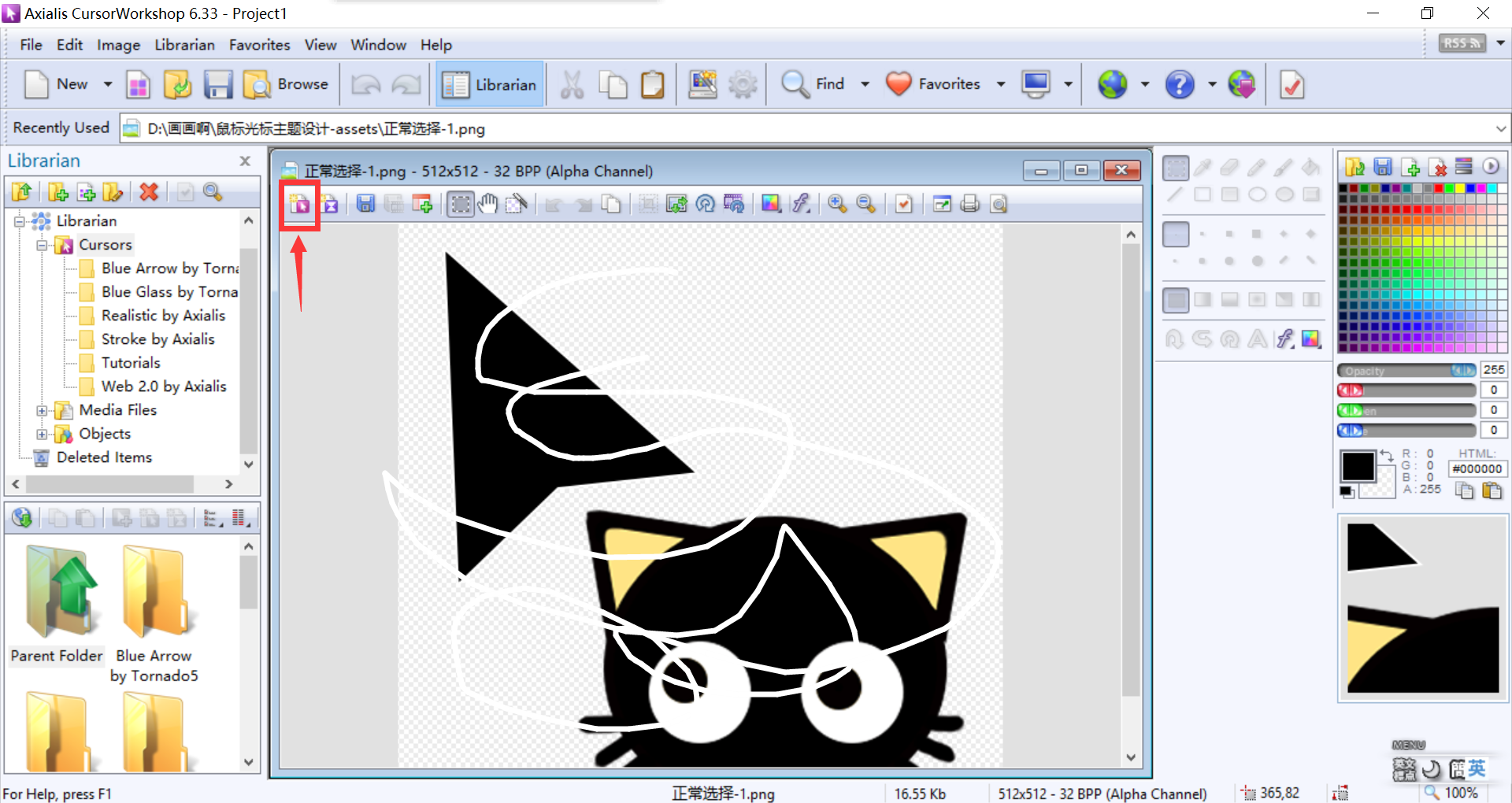
Task: Click the new project icon beside New dropdown
Action: point(138,84)
